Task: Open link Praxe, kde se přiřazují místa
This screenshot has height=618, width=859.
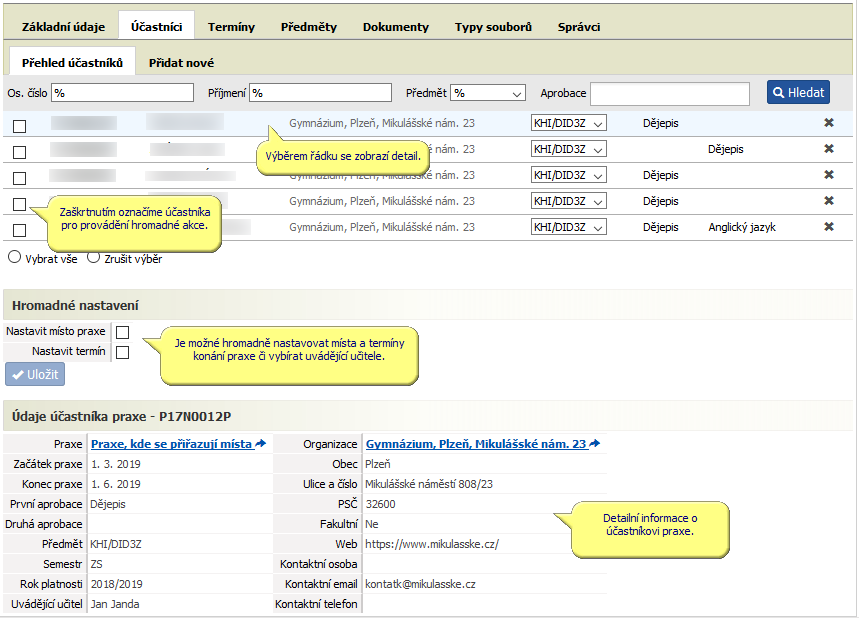Action: coord(171,444)
